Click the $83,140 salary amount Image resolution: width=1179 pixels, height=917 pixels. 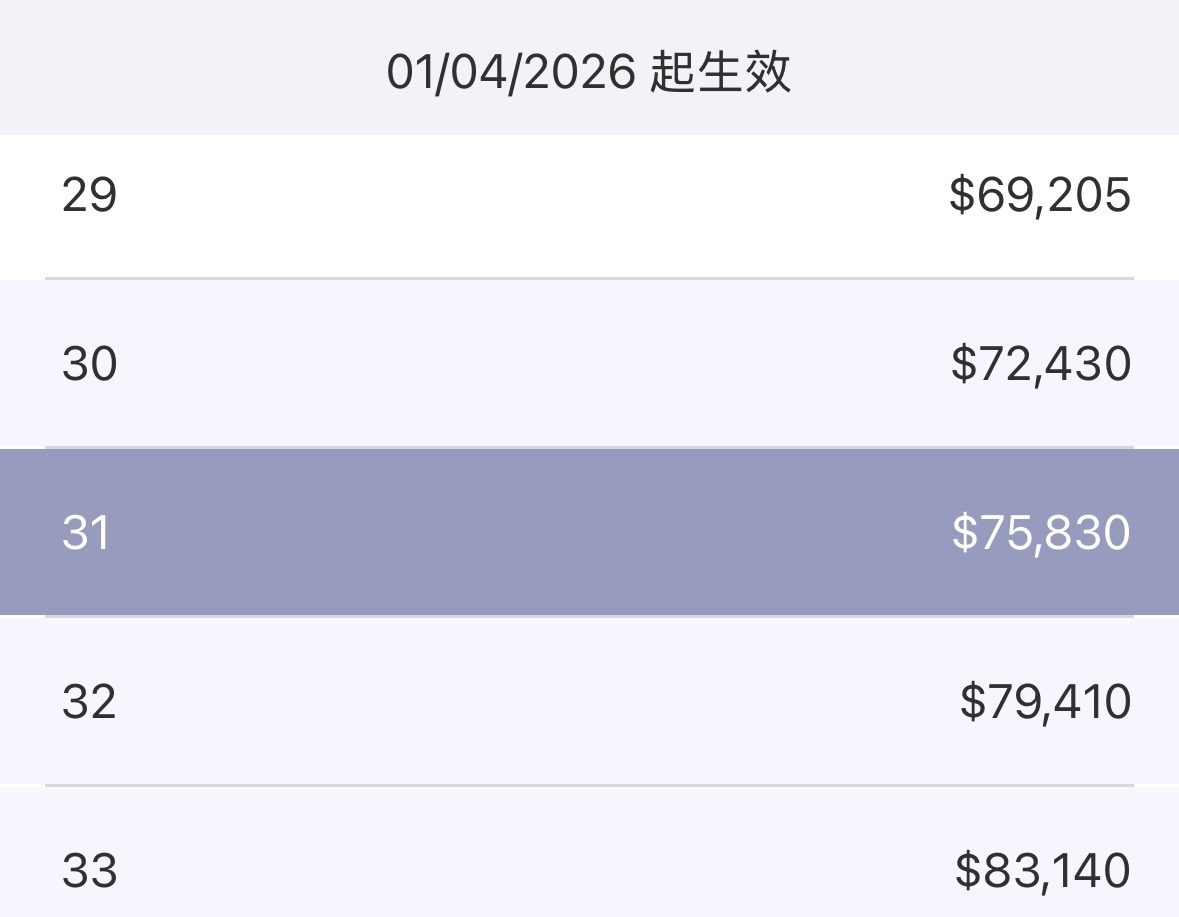[x=1042, y=871]
